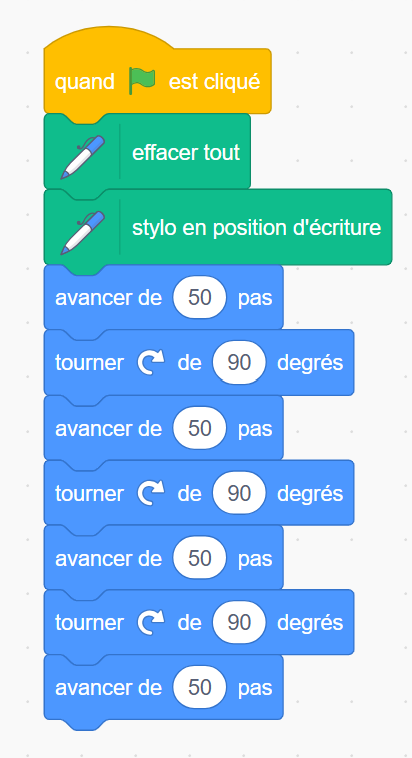
Task: Click the green flag icon in the hat block
Action: click(142, 81)
